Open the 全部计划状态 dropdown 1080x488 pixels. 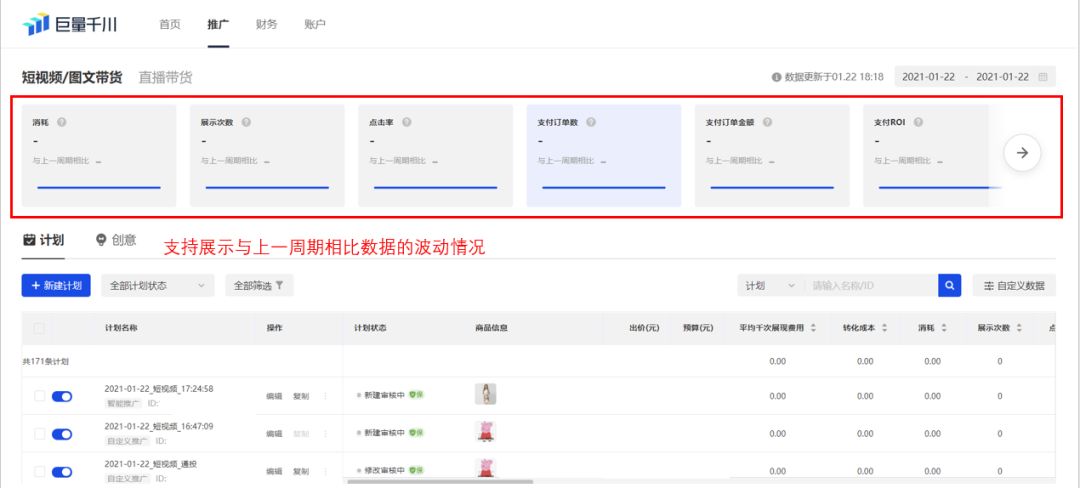tap(158, 286)
